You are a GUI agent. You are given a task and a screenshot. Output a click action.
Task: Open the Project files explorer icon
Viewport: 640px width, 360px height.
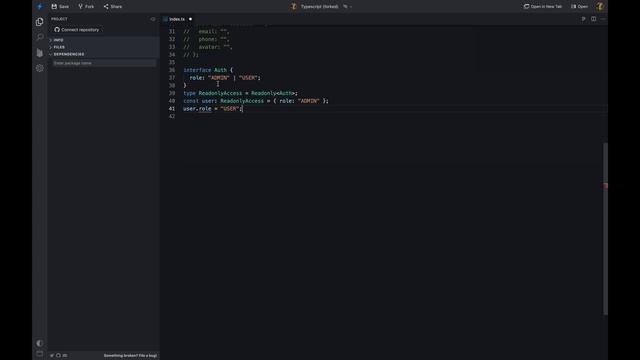40,22
